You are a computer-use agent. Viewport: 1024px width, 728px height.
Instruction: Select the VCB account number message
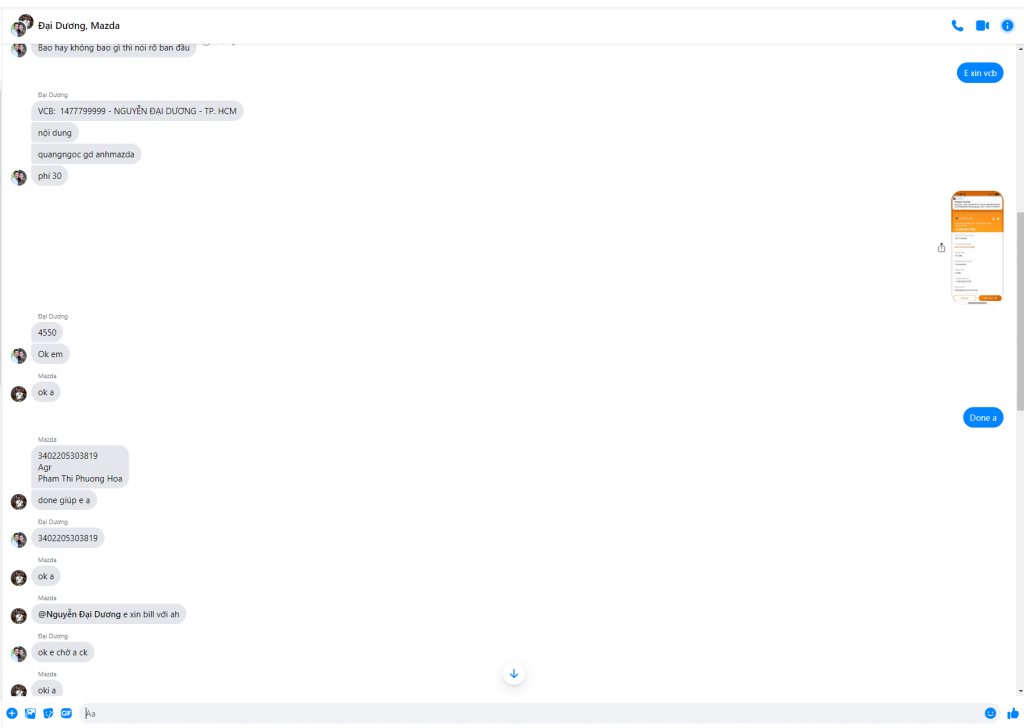137,111
